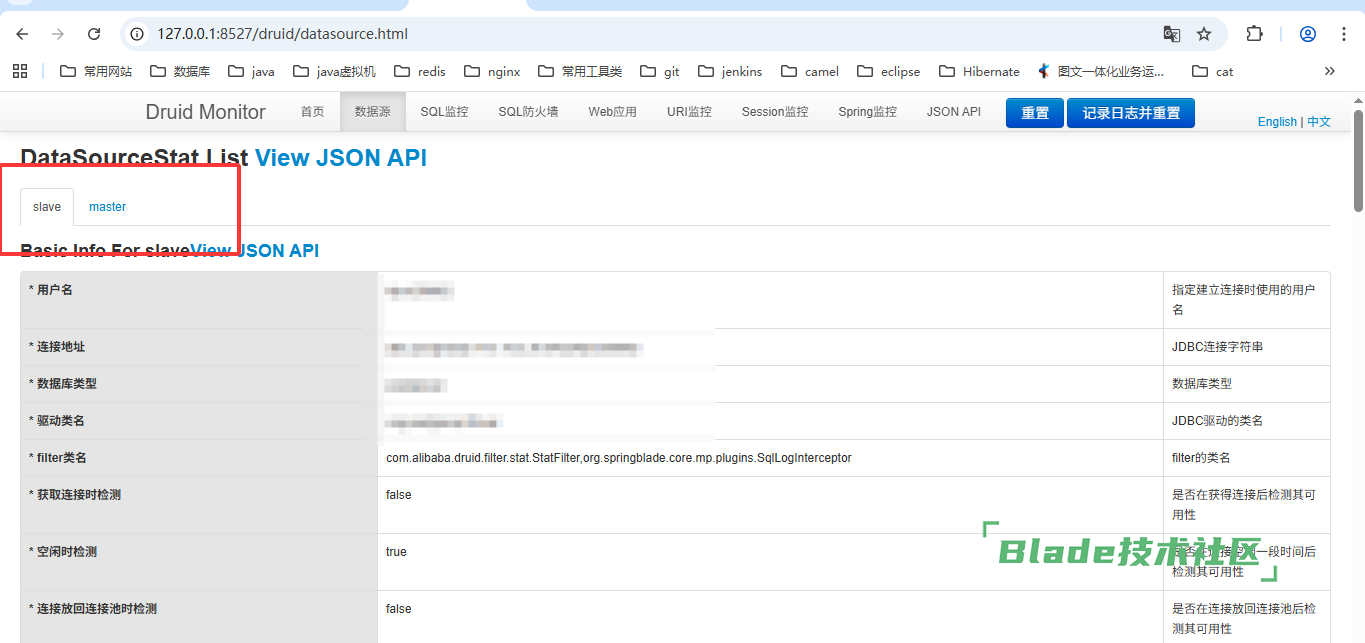Switch to the master datasource tab
1365x643 pixels.
pyautogui.click(x=107, y=207)
